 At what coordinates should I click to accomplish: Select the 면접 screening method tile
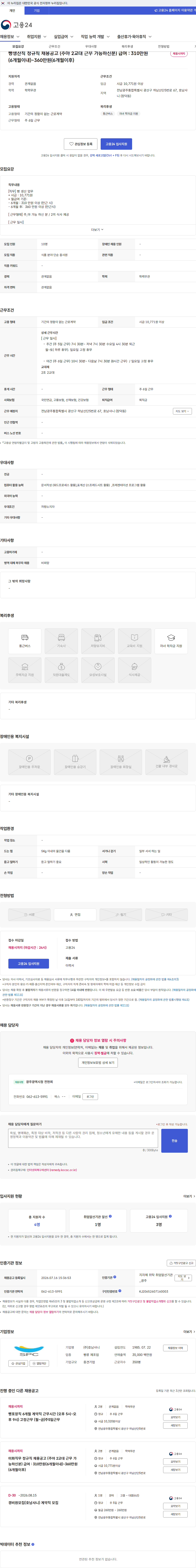pyautogui.click(x=75, y=914)
